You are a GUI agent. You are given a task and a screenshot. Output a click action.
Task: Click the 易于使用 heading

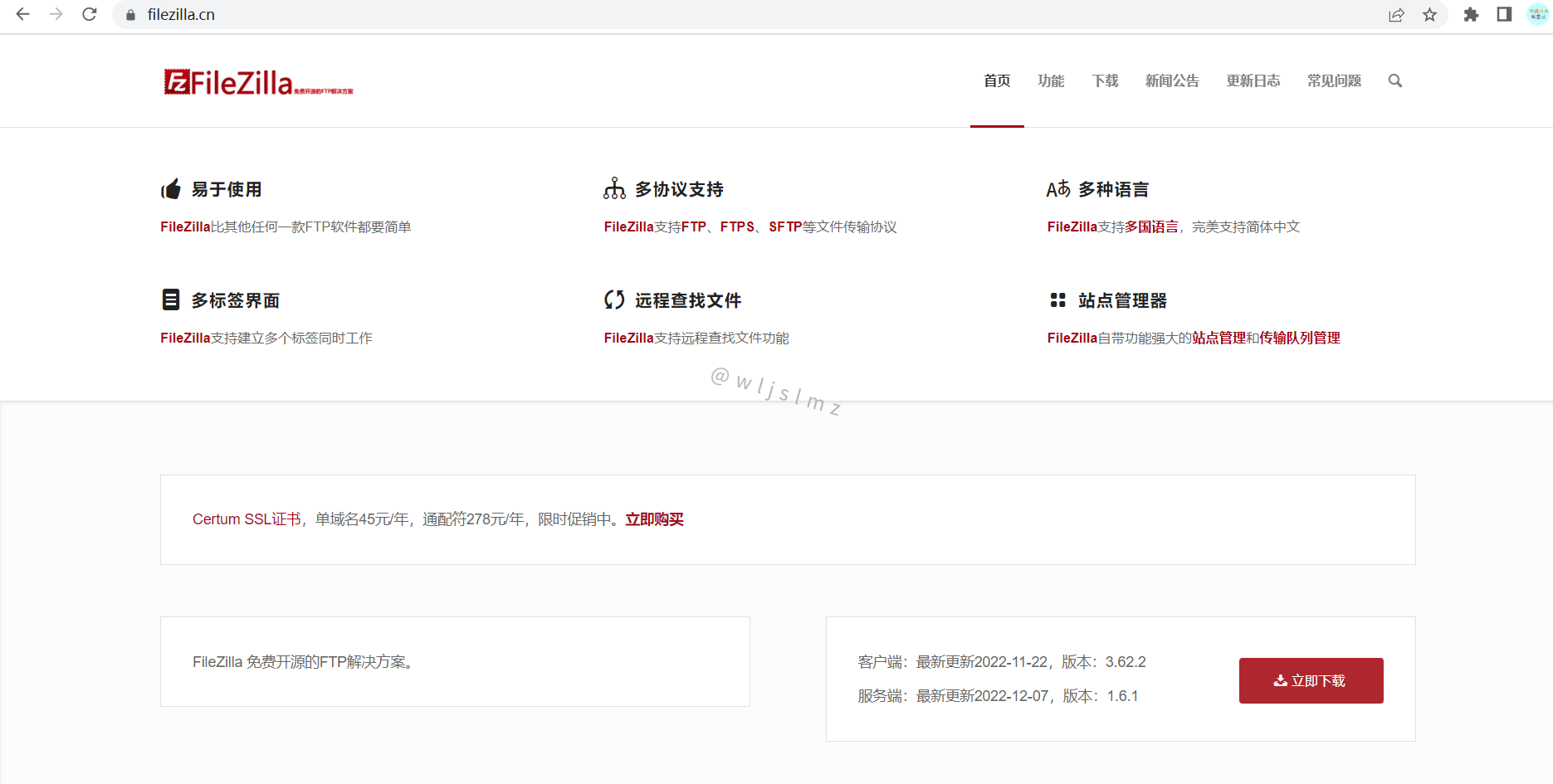pyautogui.click(x=227, y=189)
